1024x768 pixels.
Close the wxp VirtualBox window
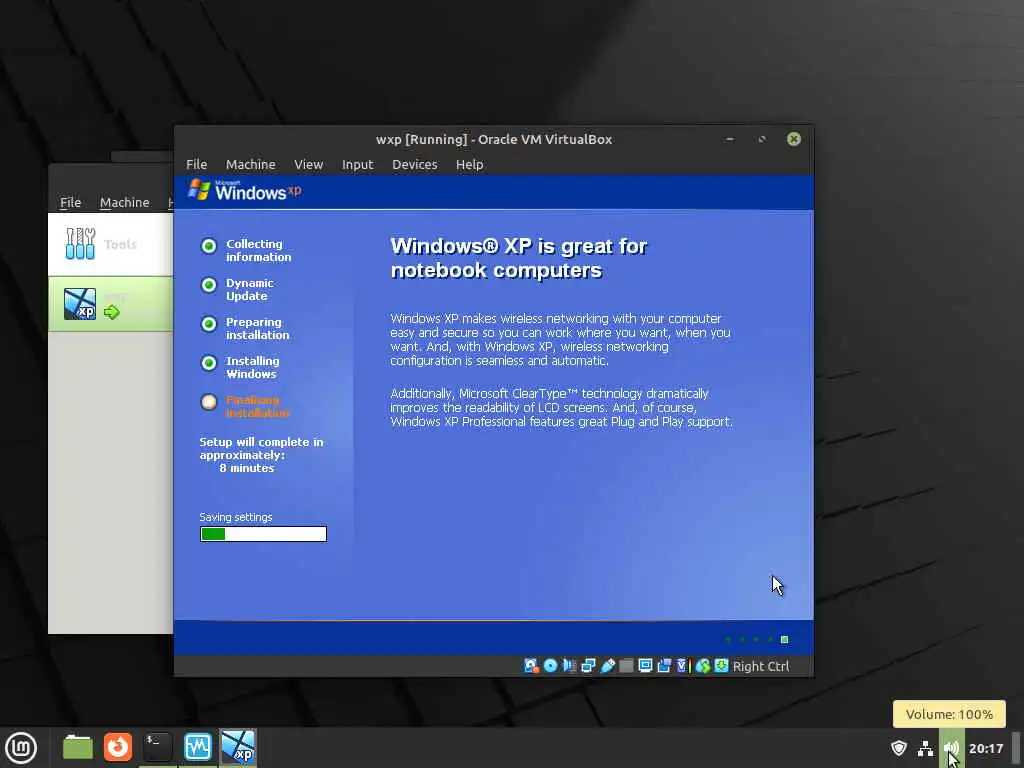(x=793, y=139)
